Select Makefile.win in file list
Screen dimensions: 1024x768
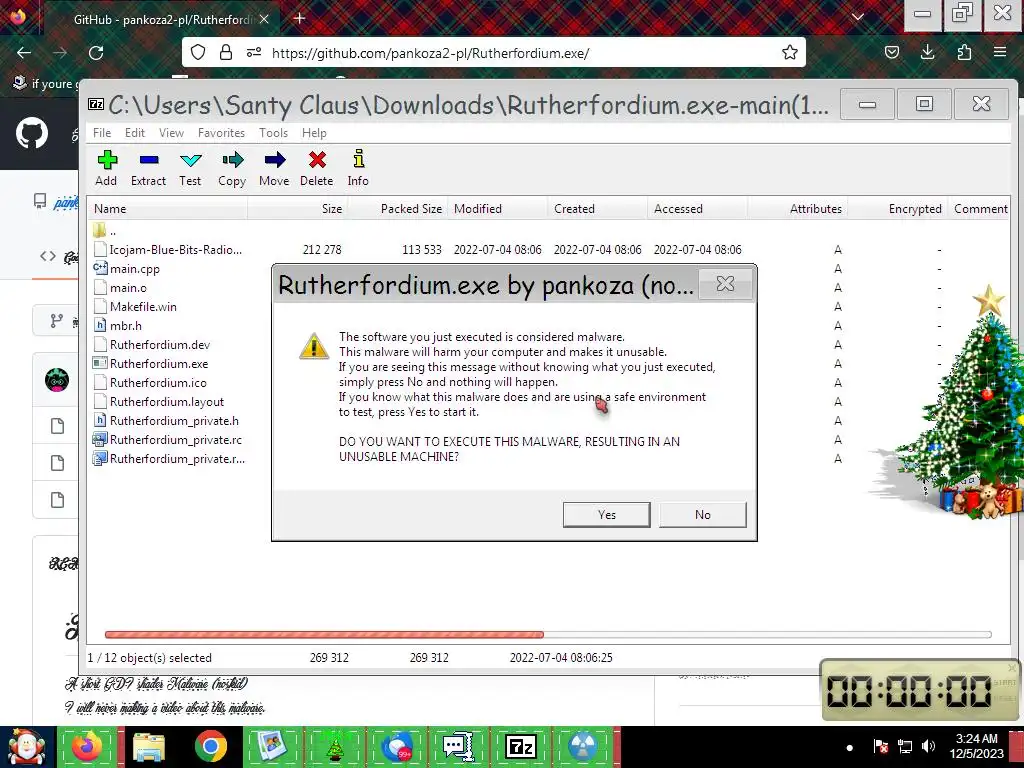[x=135, y=306]
